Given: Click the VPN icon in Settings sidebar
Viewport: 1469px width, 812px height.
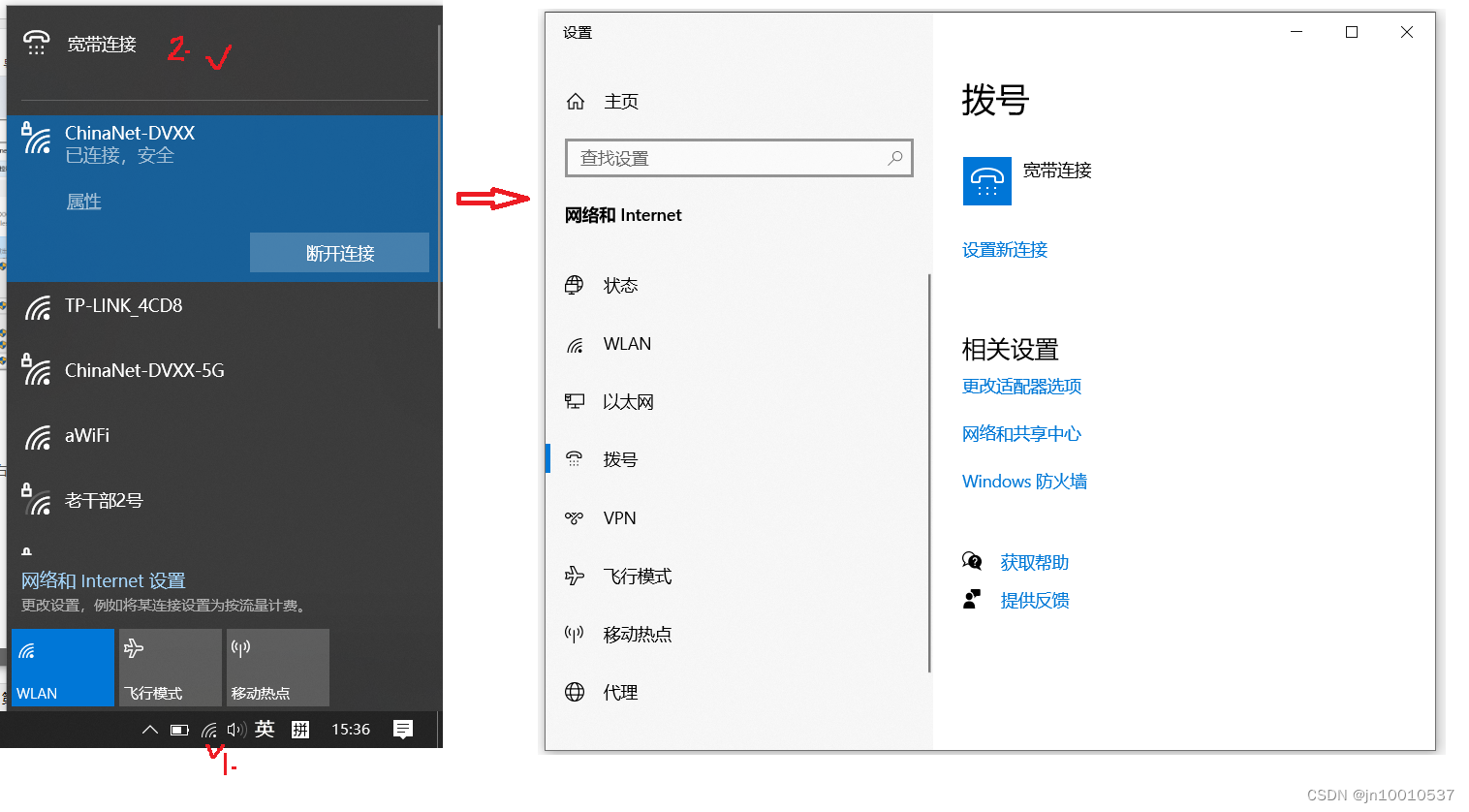Looking at the screenshot, I should tap(575, 517).
